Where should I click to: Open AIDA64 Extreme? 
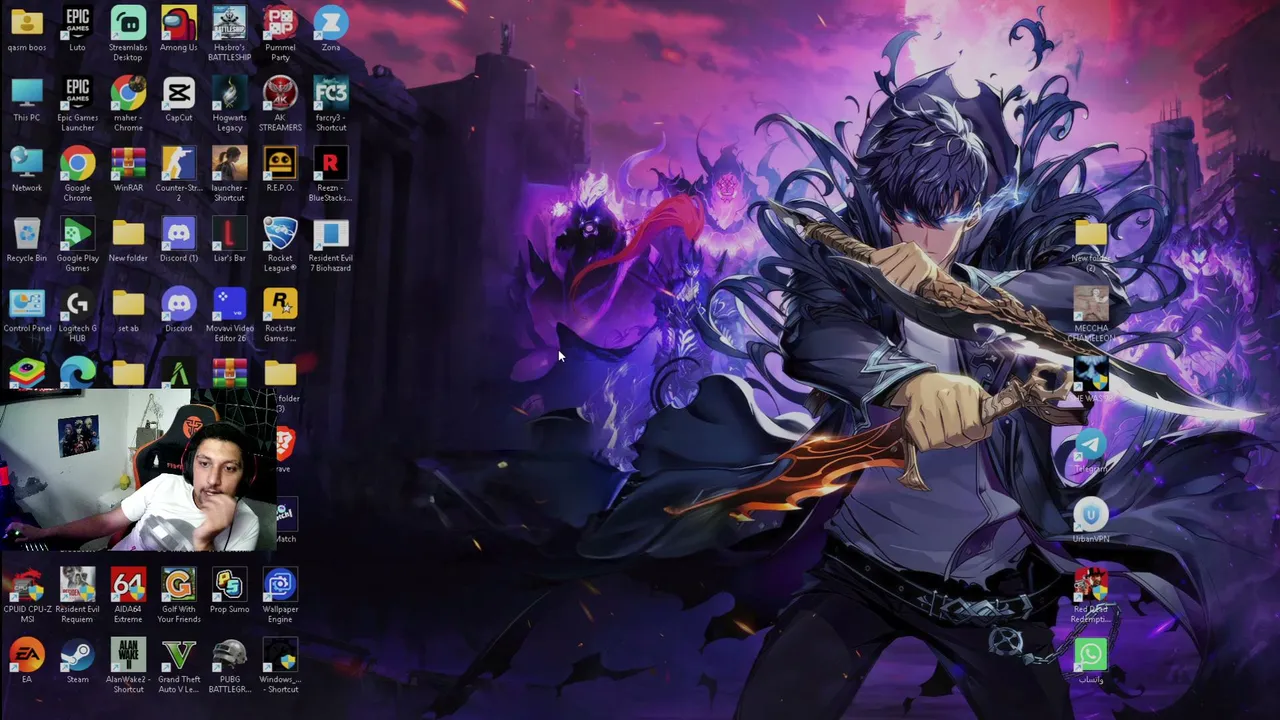coord(128,596)
